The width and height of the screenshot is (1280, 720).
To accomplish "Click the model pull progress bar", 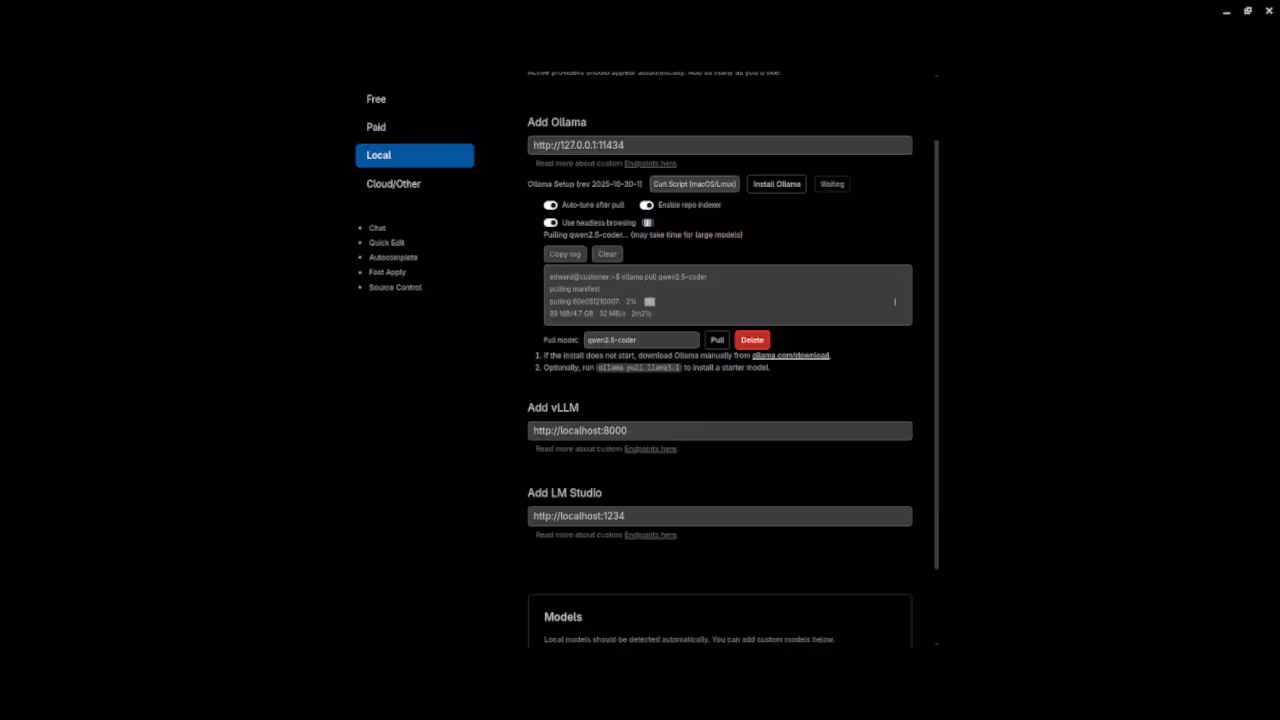I will (x=649, y=301).
